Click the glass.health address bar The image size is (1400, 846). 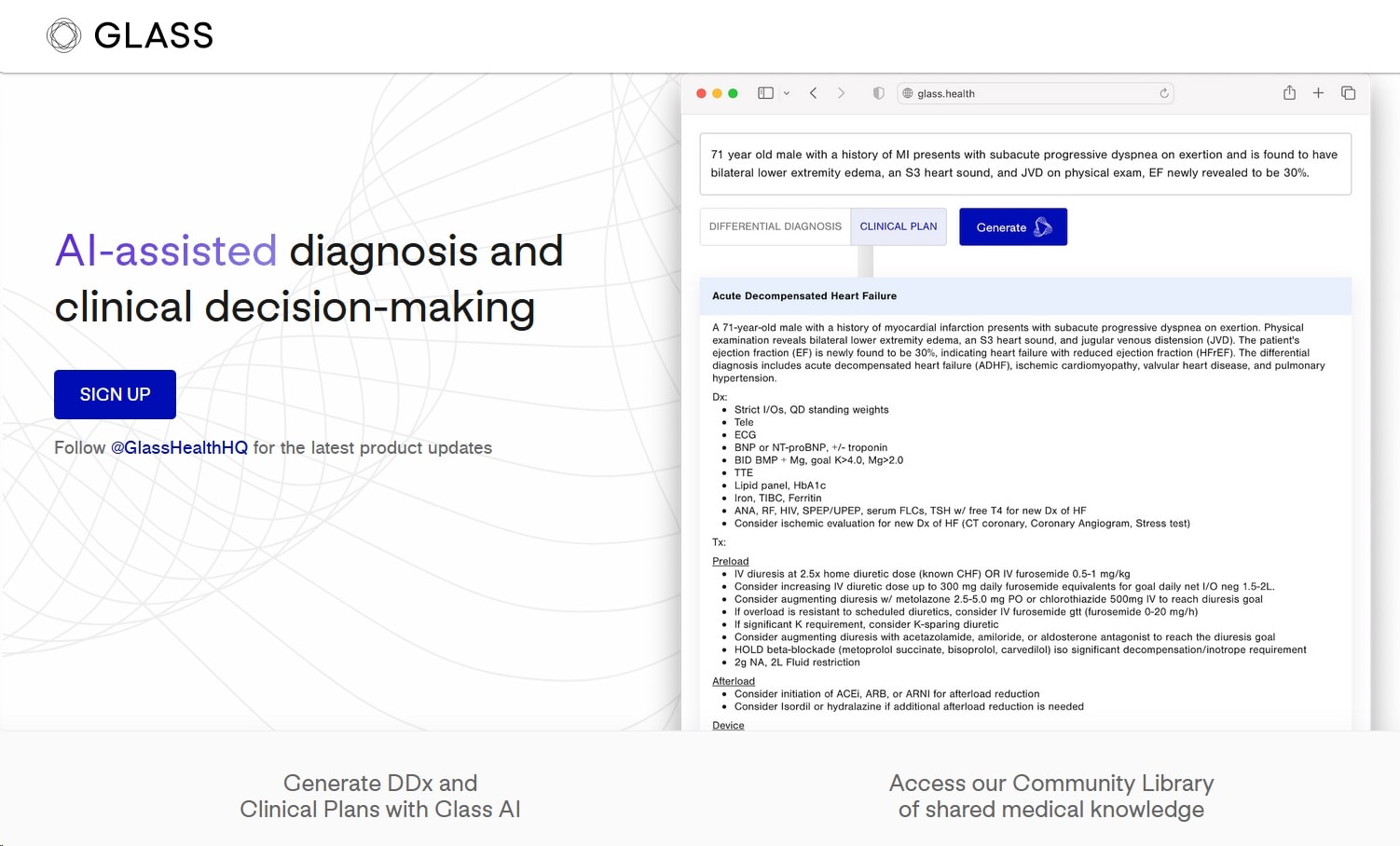[x=1035, y=93]
